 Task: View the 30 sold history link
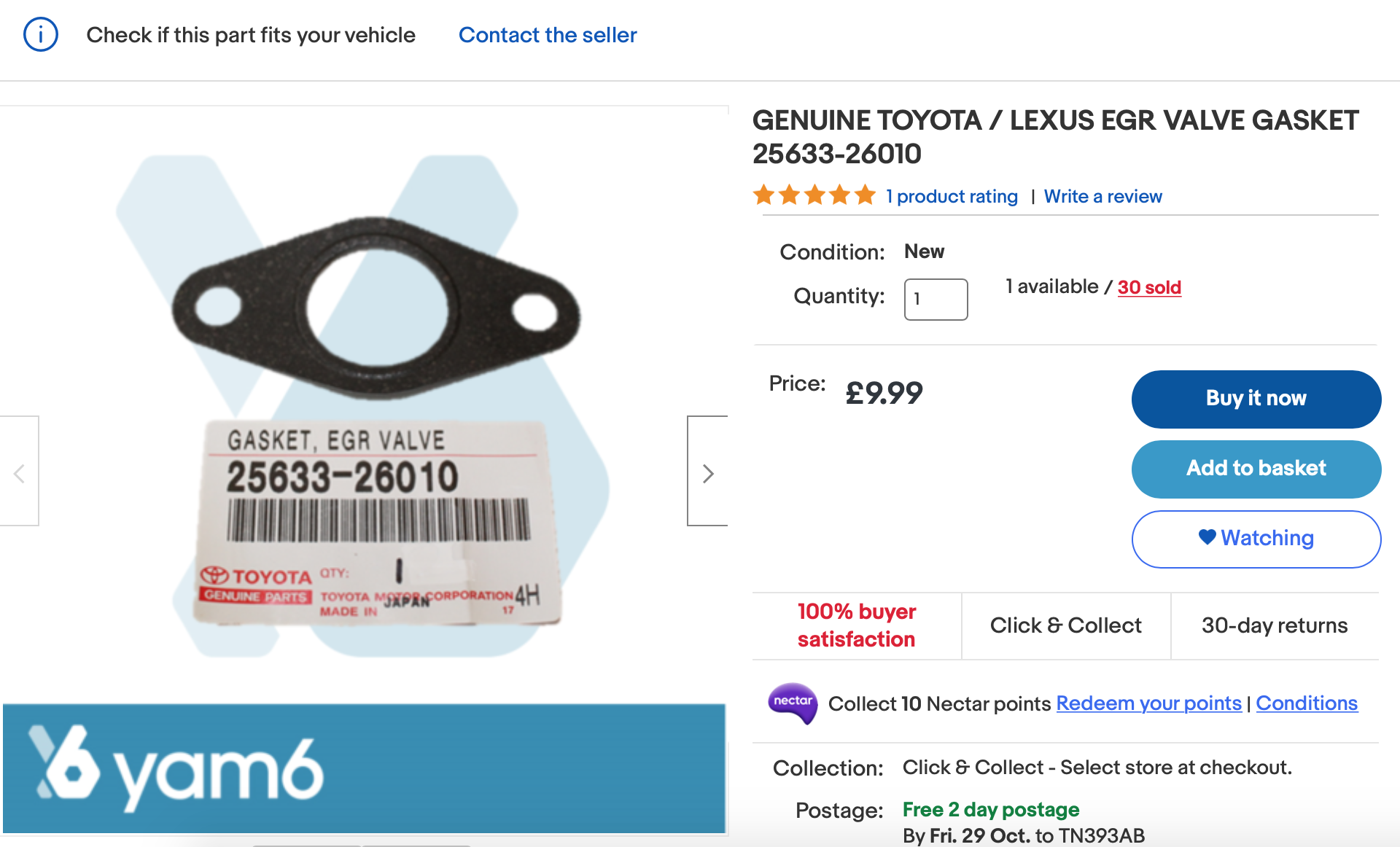point(1149,287)
